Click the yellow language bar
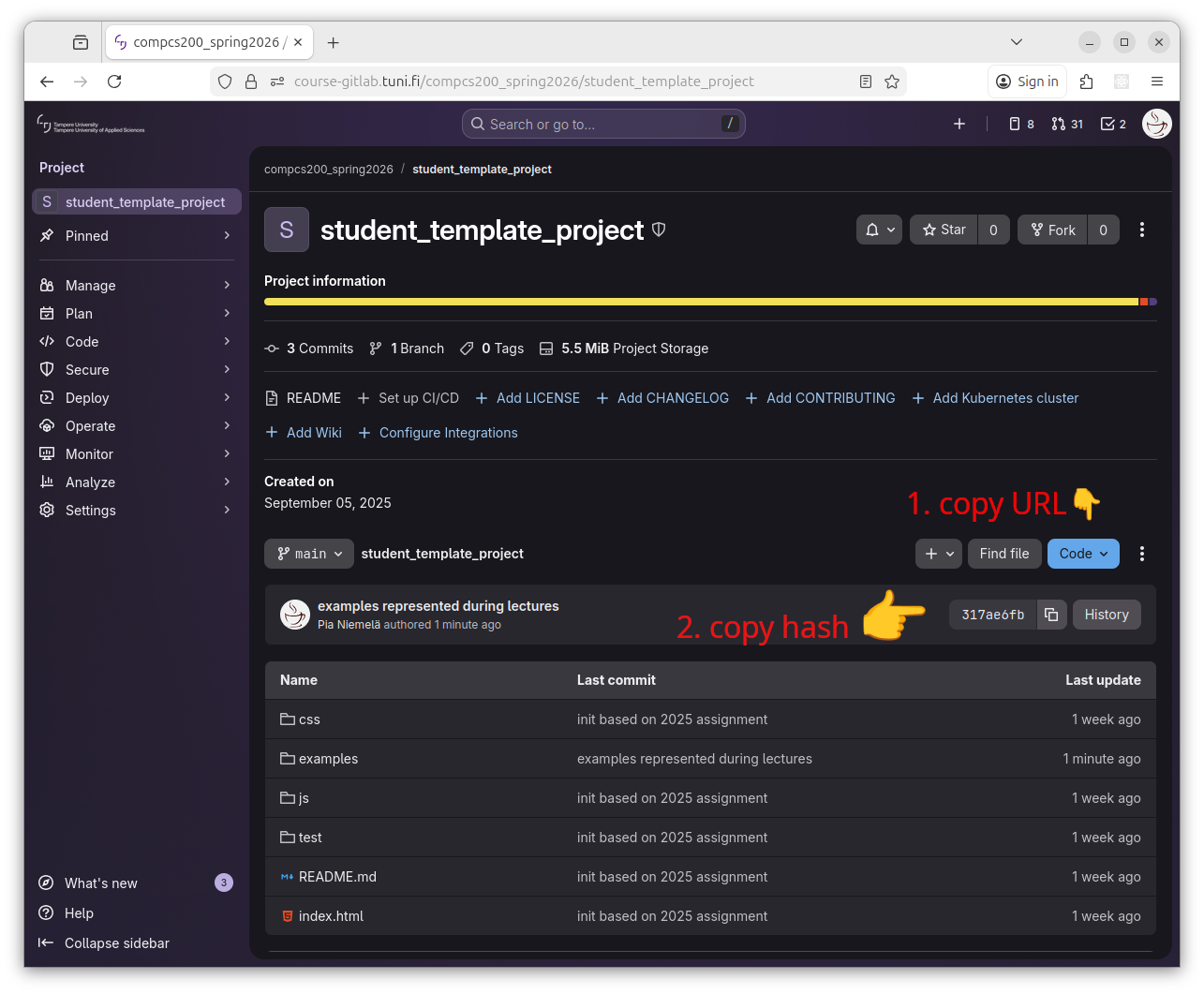Image resolution: width=1204 pixels, height=994 pixels. click(701, 302)
